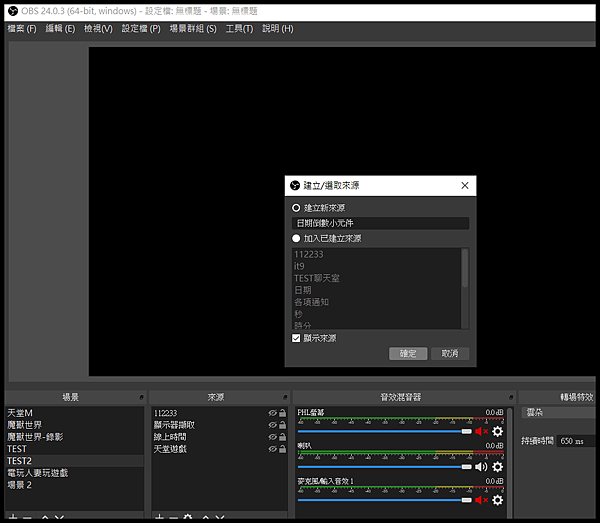Select TEST聊天室 in existing sources list
The height and width of the screenshot is (523, 600).
click(x=377, y=278)
